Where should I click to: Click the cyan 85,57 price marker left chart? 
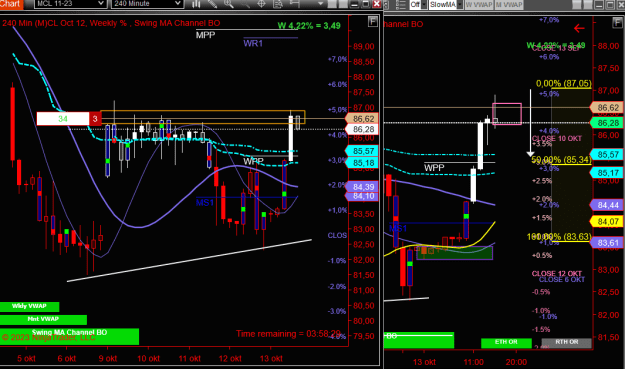[x=363, y=151]
